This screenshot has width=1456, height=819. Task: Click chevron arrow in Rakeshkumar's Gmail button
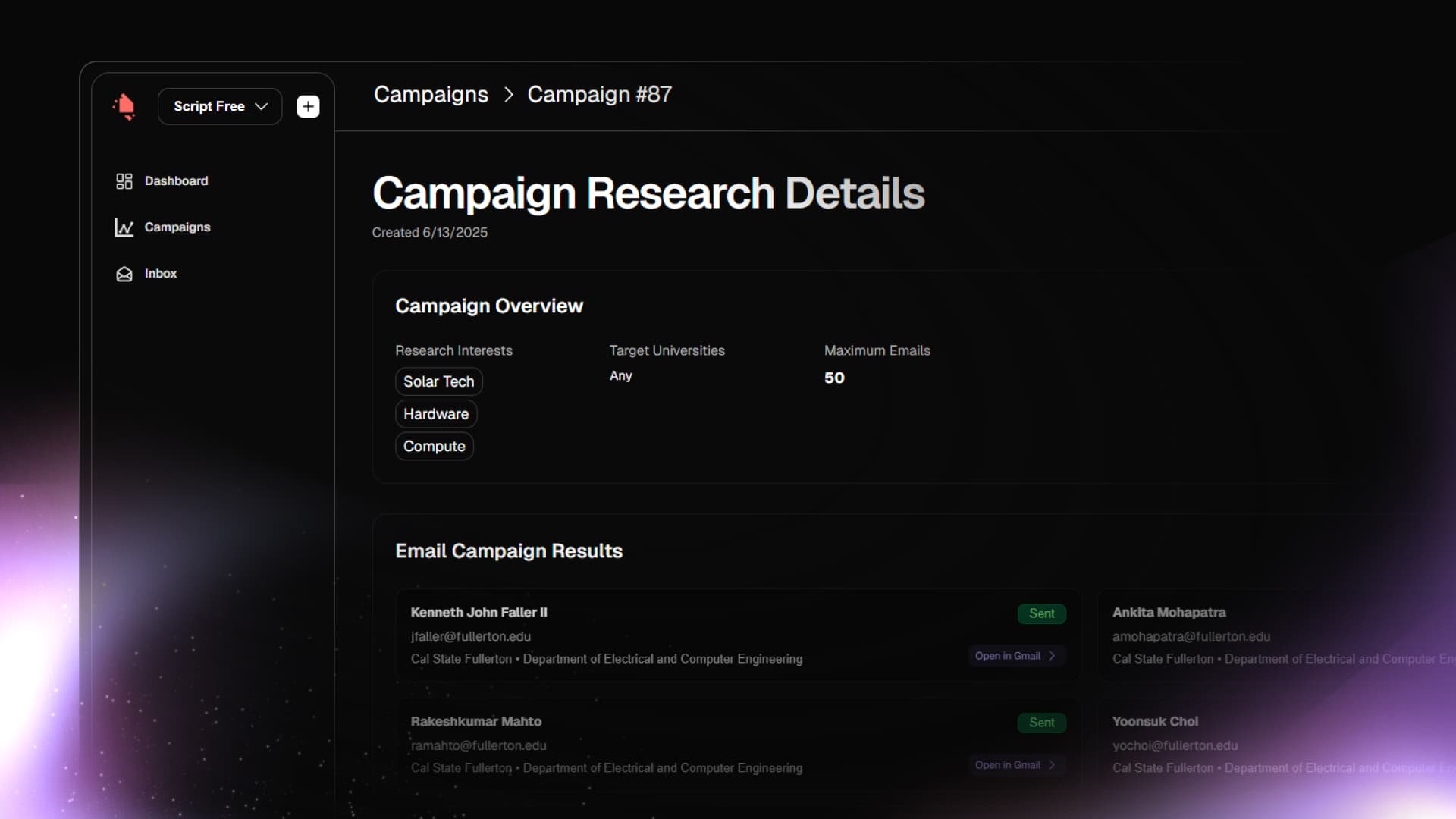[1052, 765]
